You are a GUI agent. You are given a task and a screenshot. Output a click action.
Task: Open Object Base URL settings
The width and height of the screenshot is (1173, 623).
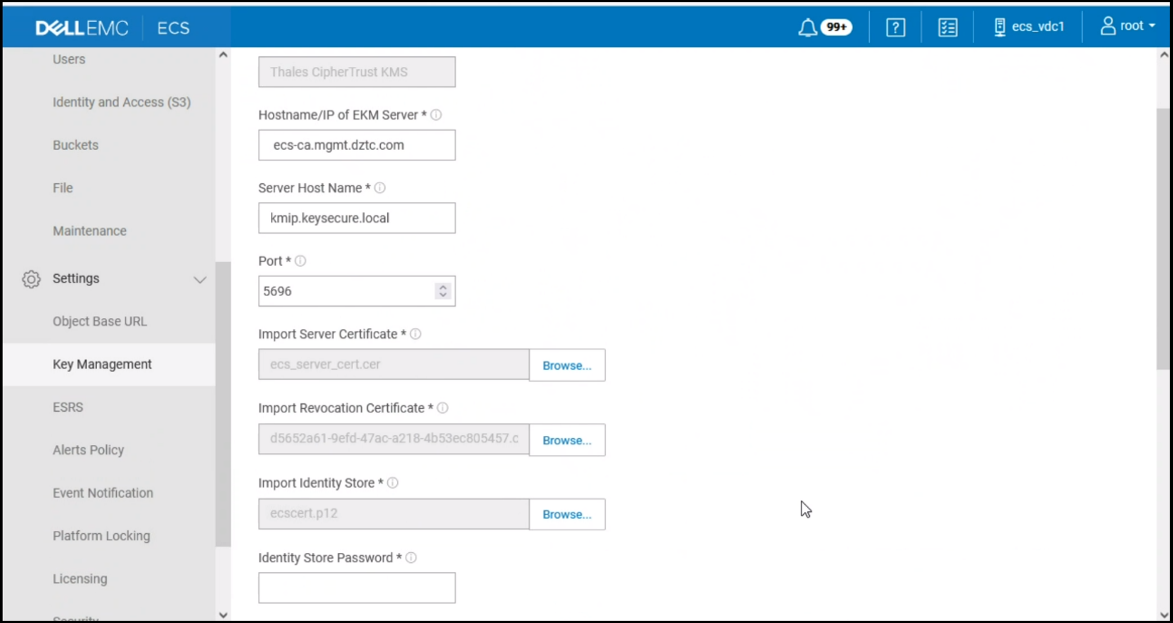tap(99, 322)
